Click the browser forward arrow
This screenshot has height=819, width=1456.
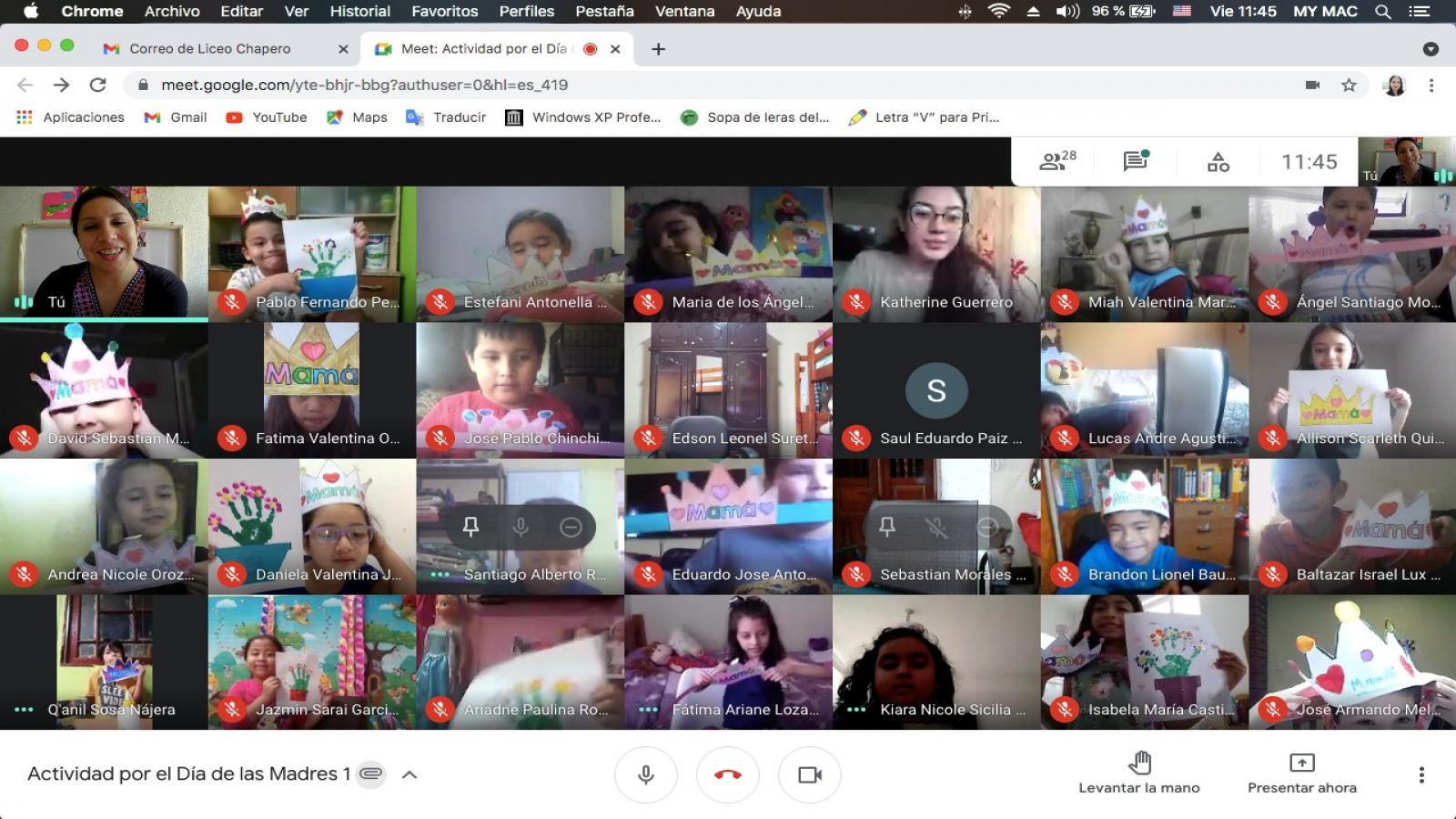click(x=61, y=85)
